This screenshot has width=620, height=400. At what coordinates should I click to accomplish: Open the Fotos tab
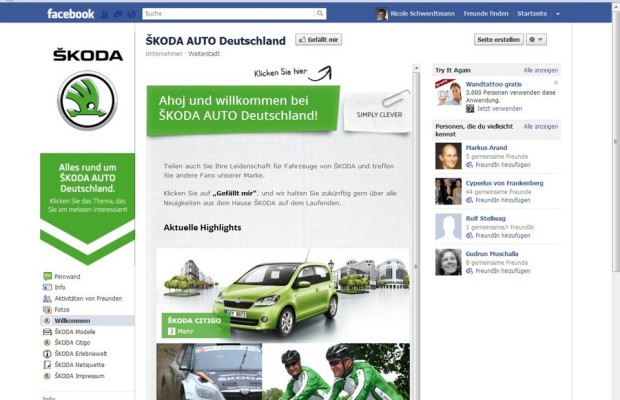(62, 309)
